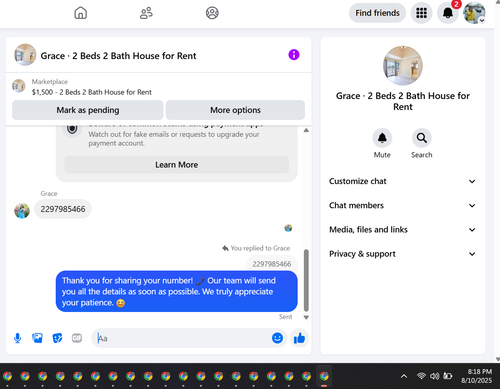The height and width of the screenshot is (389, 500).
Task: Open the nine-dot Menu grid icon
Action: point(421,13)
